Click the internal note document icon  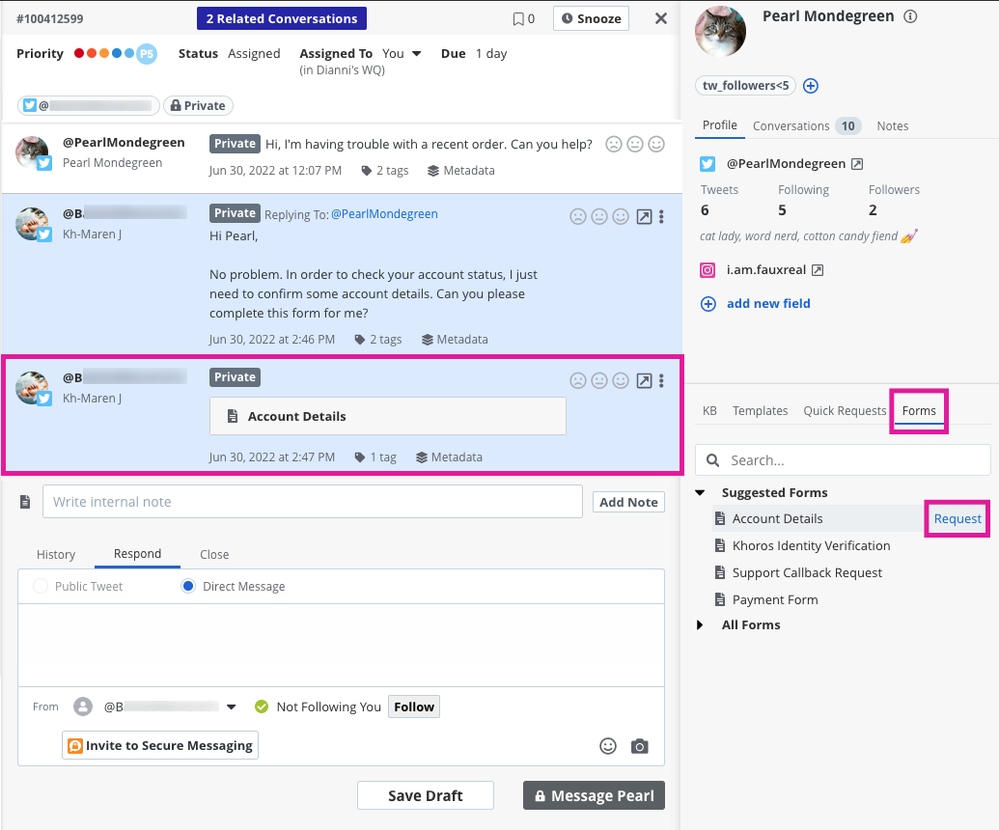click(x=25, y=502)
